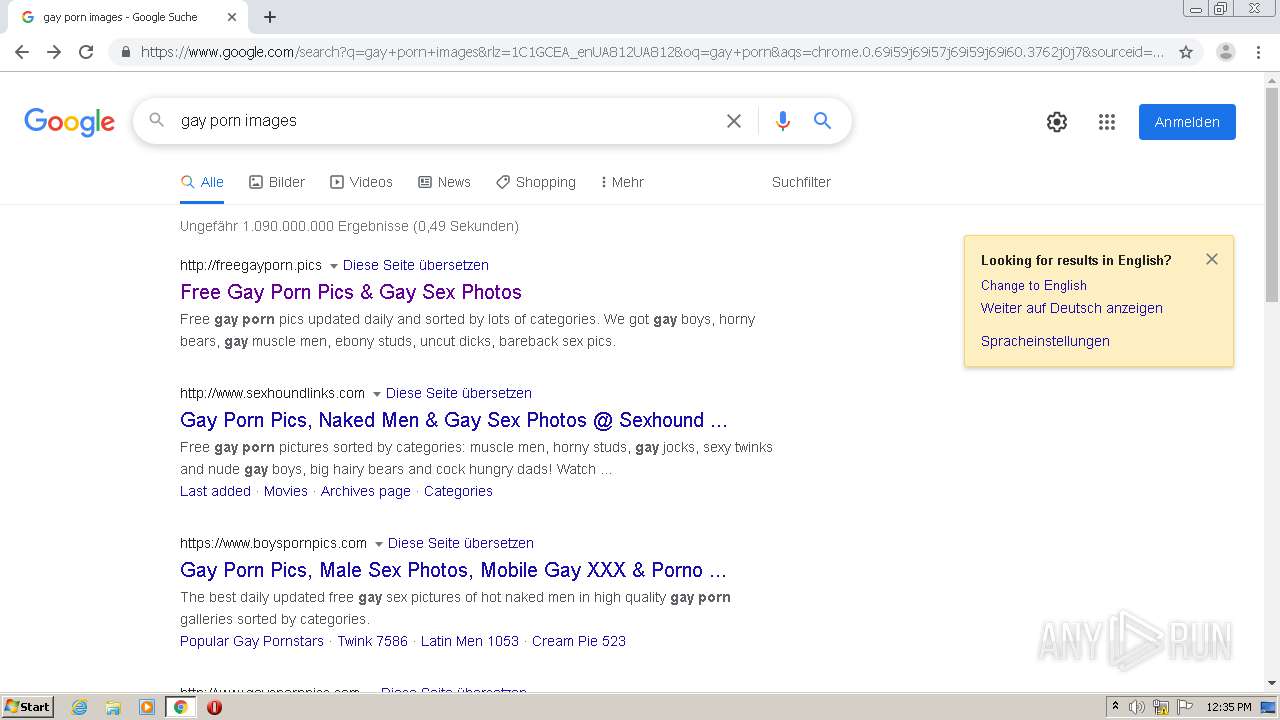Click the Chrome taskbar icon
The image size is (1280, 720).
point(180,707)
